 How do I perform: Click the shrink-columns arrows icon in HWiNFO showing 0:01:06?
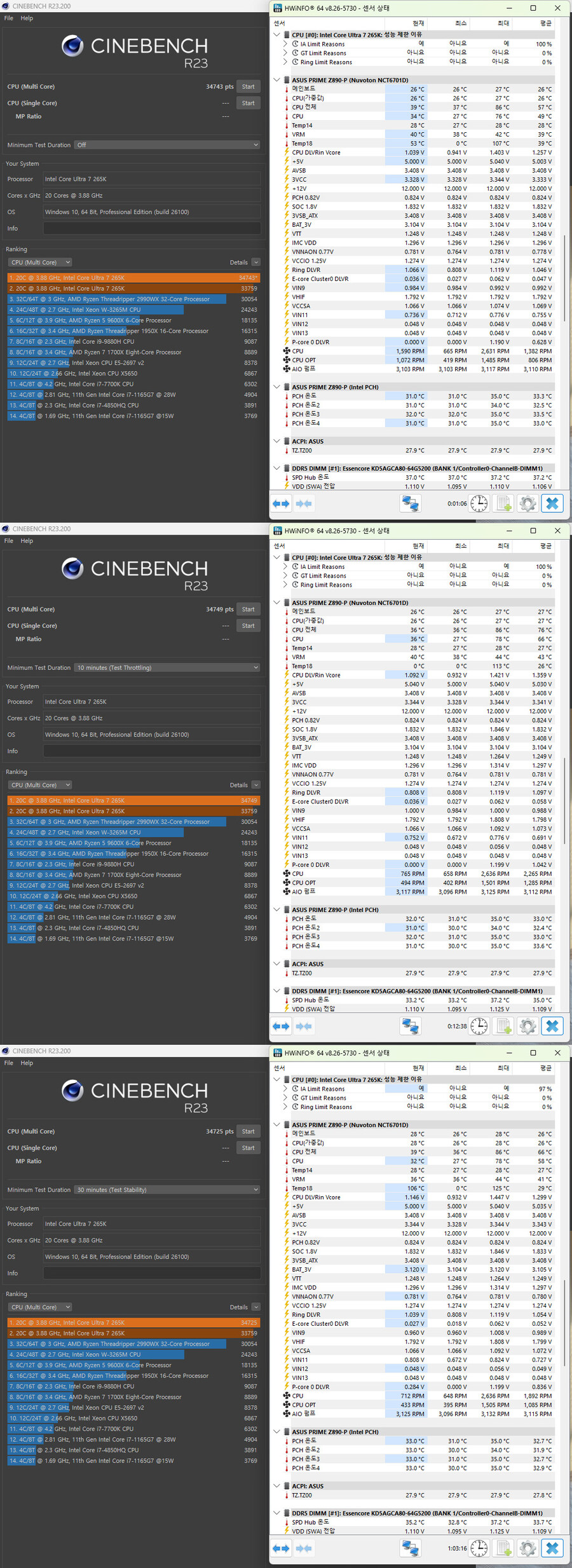coord(304,504)
